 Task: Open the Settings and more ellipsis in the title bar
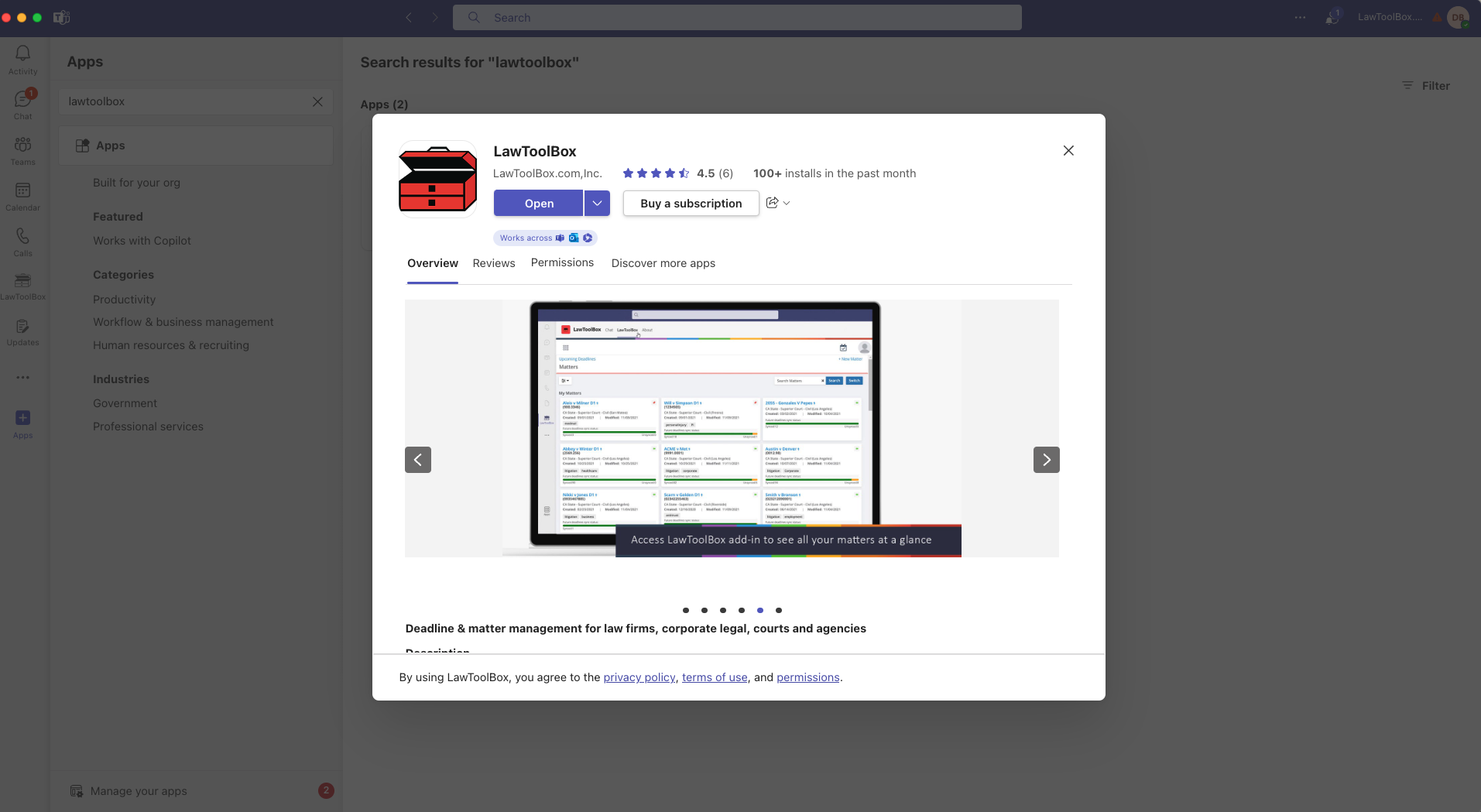point(1300,17)
